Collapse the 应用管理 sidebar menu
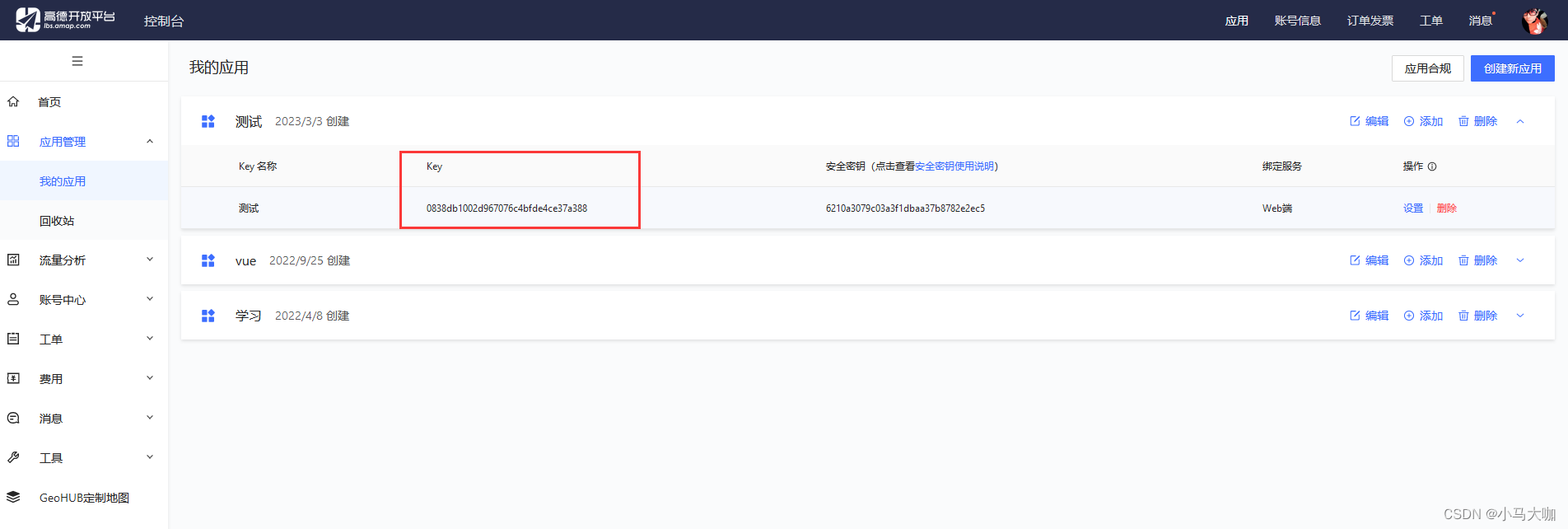 [150, 141]
